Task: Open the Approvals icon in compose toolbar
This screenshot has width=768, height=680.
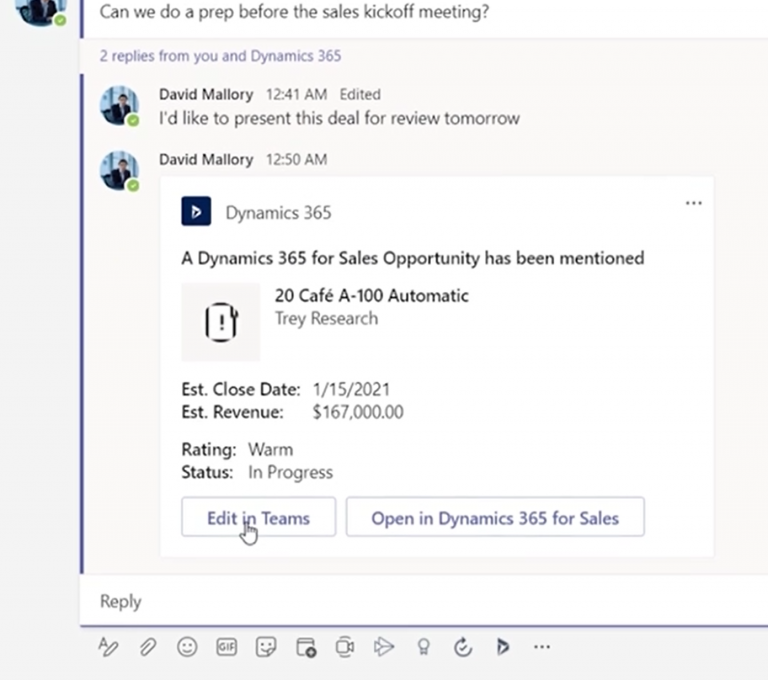Action: 463,647
